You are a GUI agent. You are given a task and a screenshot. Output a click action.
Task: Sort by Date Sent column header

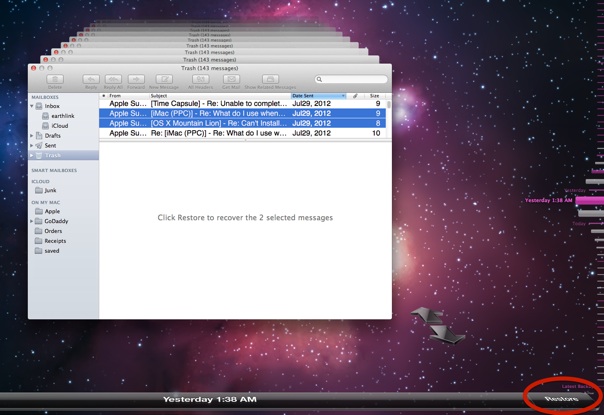(x=316, y=96)
